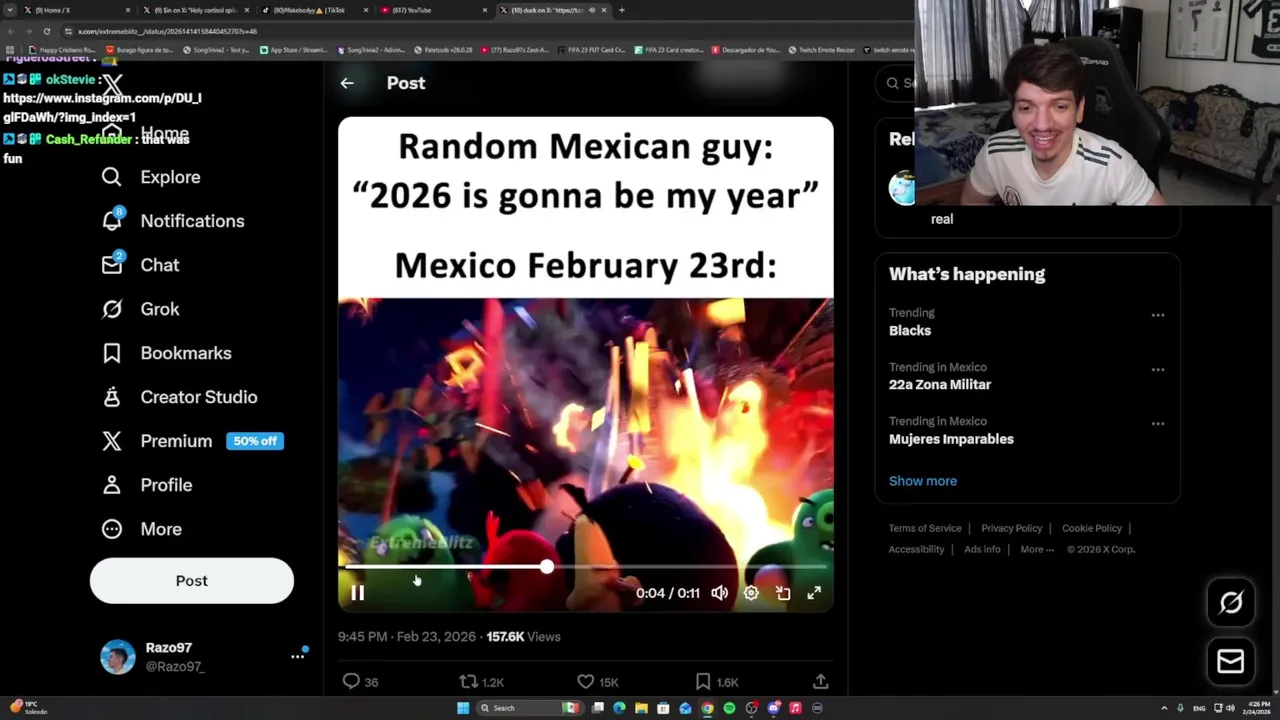Open the Profile page link
This screenshot has width=1280, height=720.
pos(147,485)
